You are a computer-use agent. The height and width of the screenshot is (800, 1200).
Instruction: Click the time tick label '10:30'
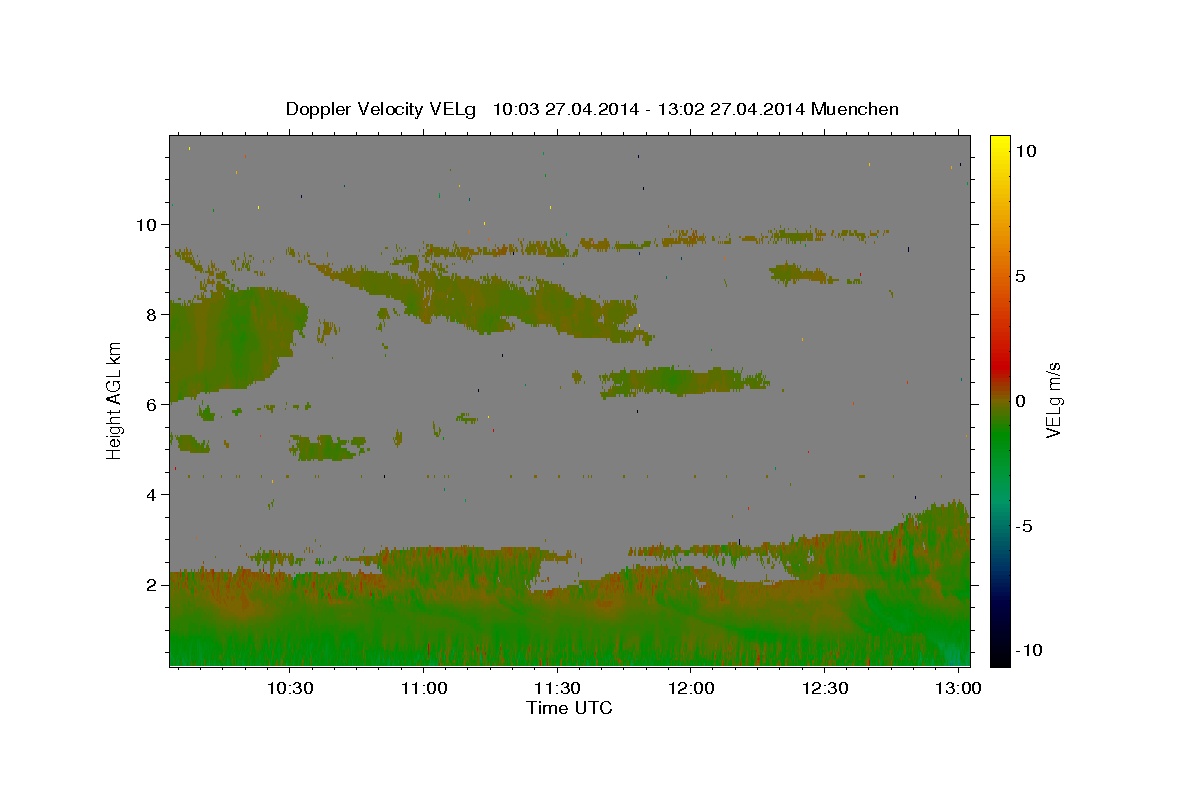(x=289, y=689)
